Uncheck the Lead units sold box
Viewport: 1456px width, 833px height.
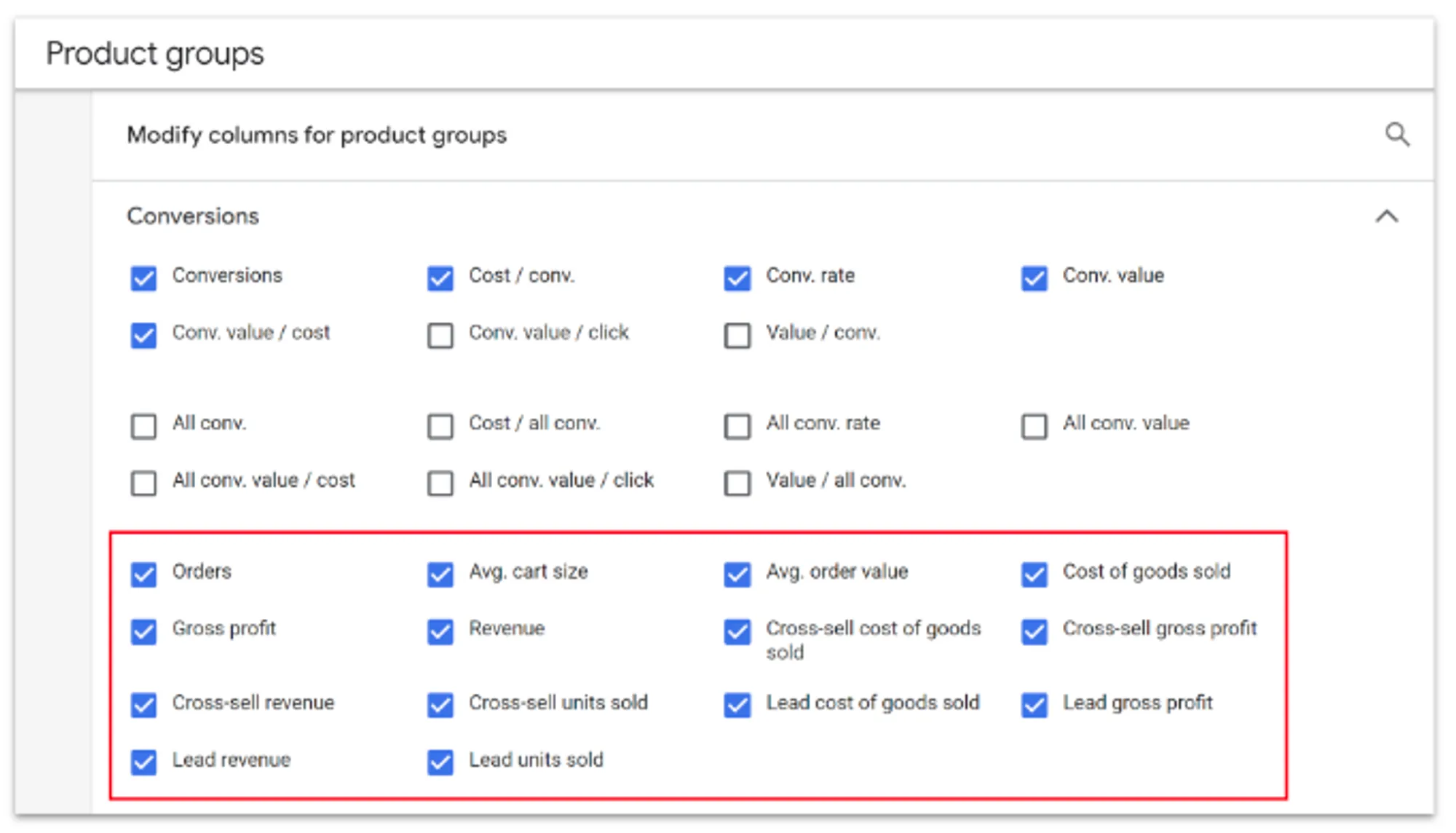click(x=440, y=762)
